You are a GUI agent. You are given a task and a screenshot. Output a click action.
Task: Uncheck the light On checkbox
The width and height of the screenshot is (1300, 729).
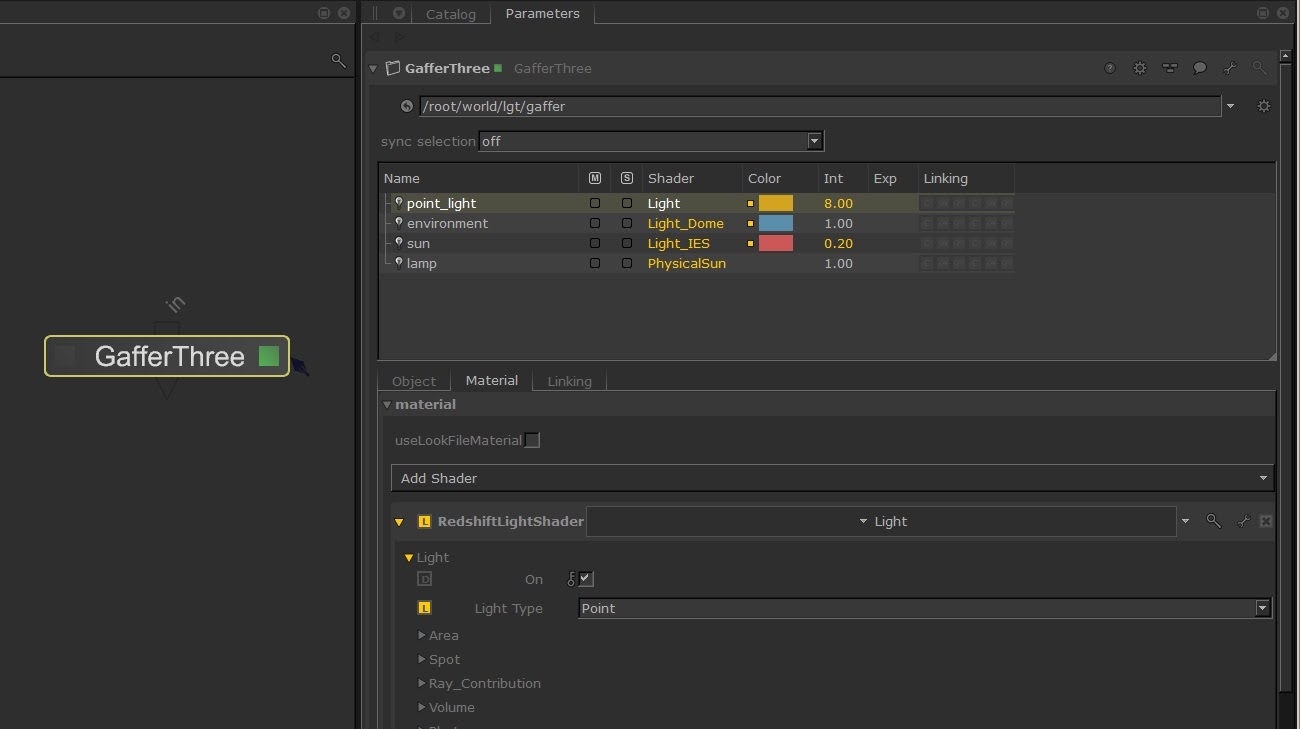pyautogui.click(x=586, y=579)
